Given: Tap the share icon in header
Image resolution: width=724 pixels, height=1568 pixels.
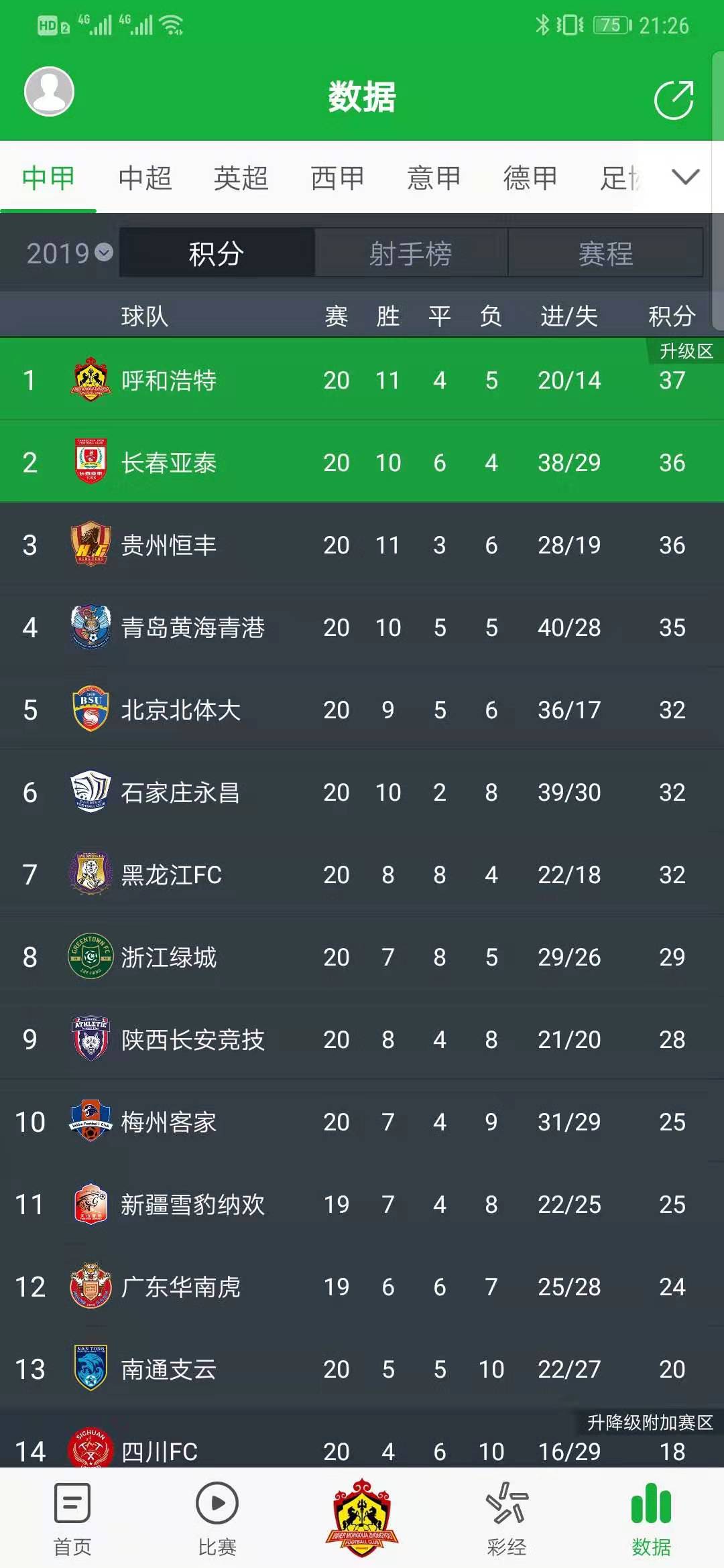Looking at the screenshot, I should pos(673,100).
